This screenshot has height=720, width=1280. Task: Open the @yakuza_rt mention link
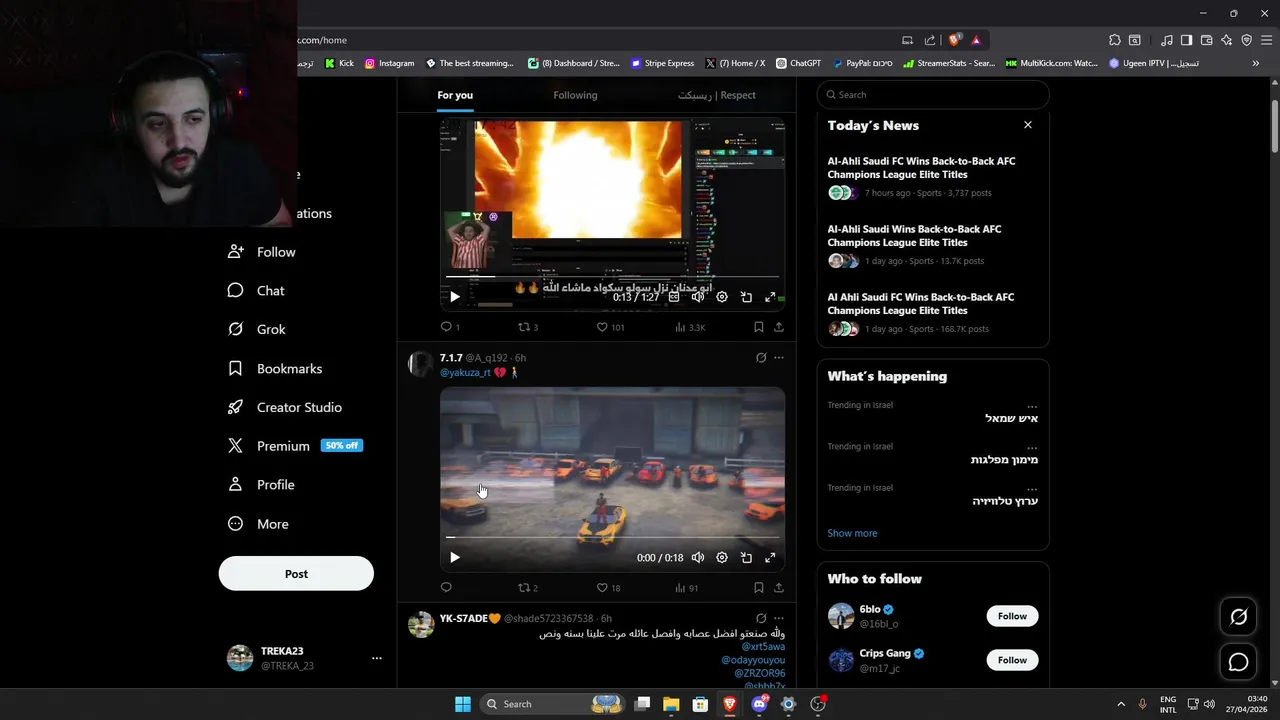coord(465,372)
